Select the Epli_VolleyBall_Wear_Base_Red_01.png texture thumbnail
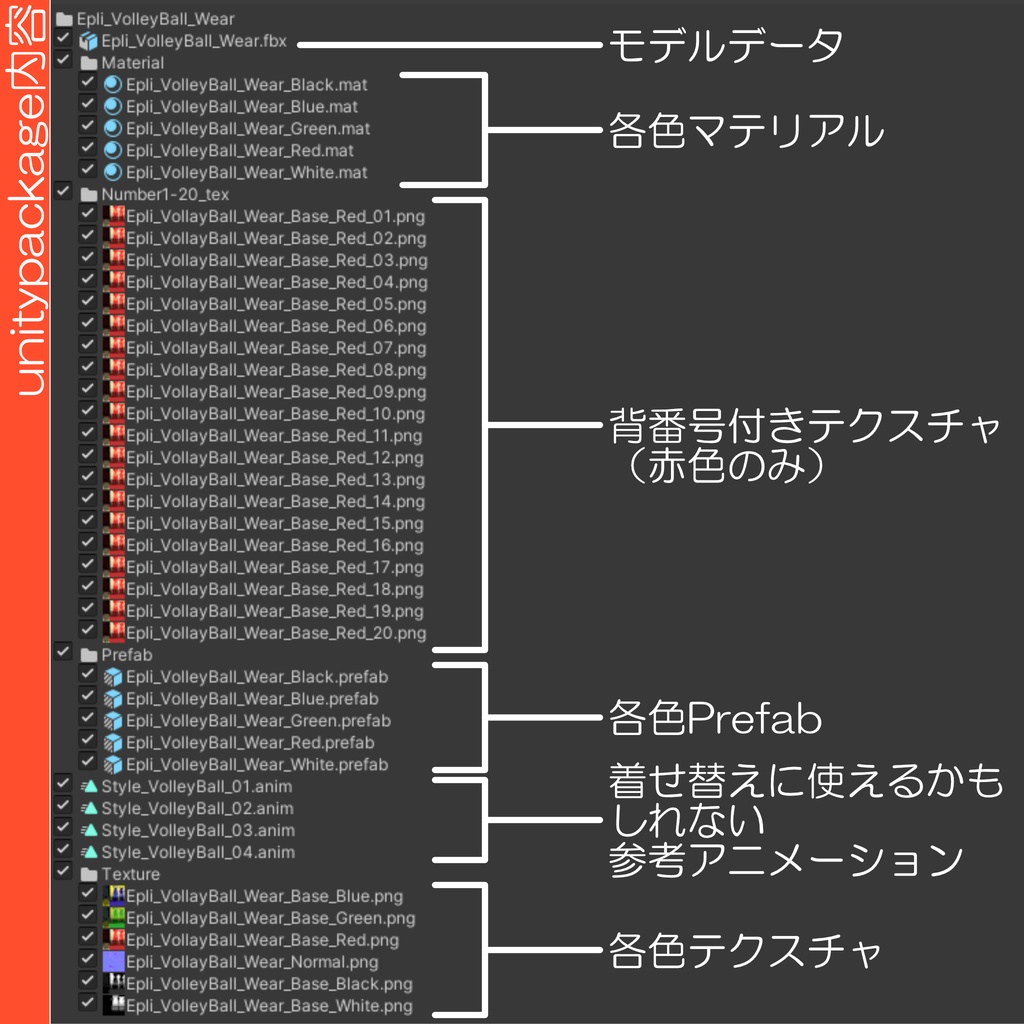1024x1024 pixels. click(x=110, y=216)
